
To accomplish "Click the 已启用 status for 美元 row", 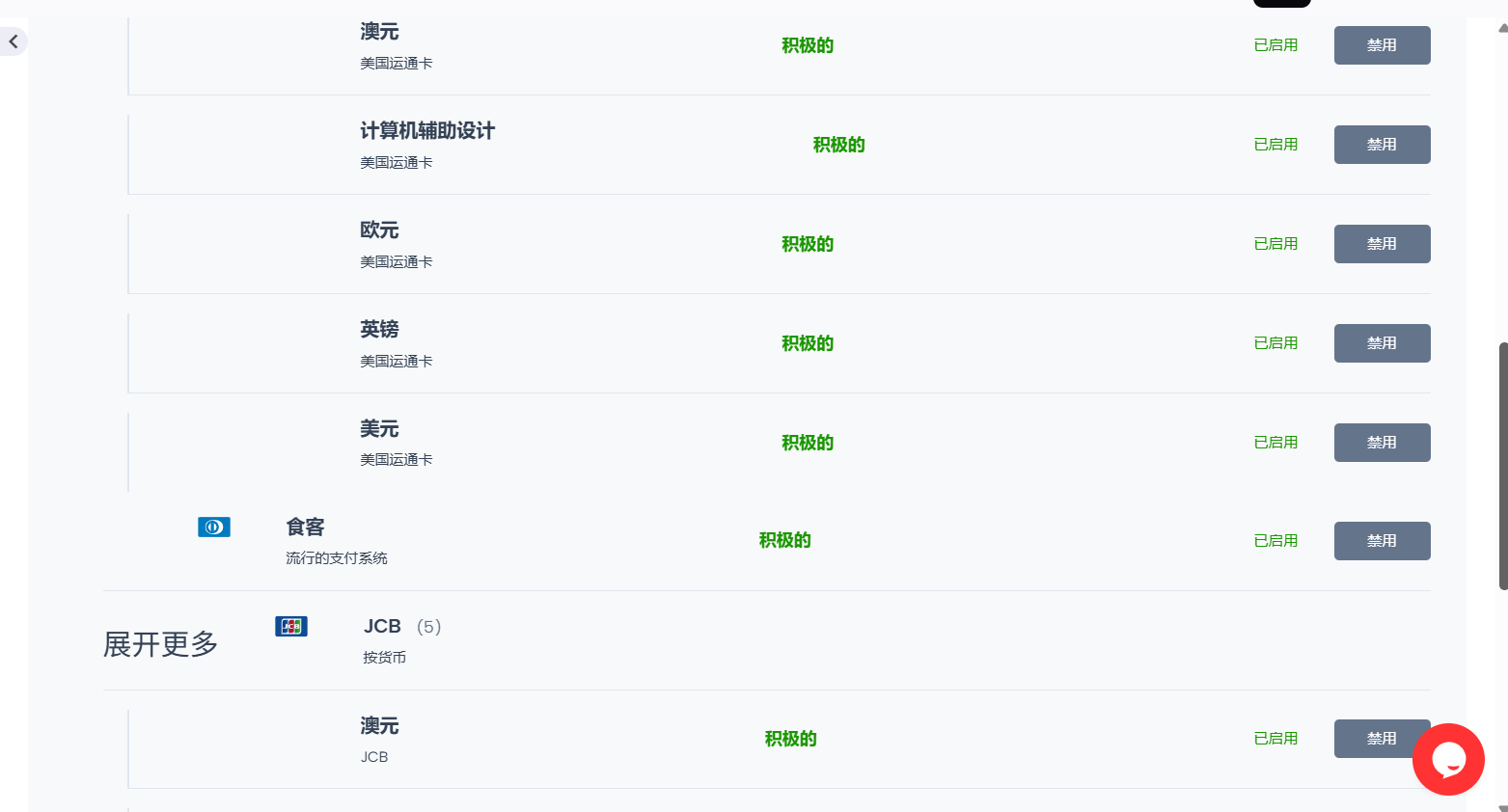I will [1275, 443].
